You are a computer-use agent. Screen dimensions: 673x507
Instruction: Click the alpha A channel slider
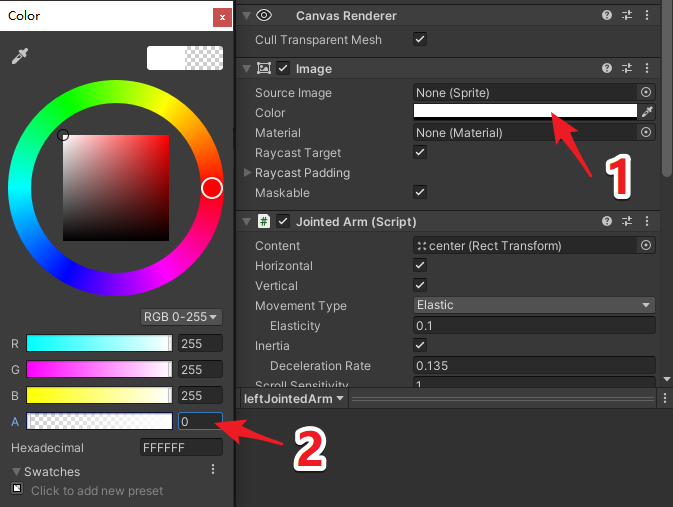coord(99,421)
